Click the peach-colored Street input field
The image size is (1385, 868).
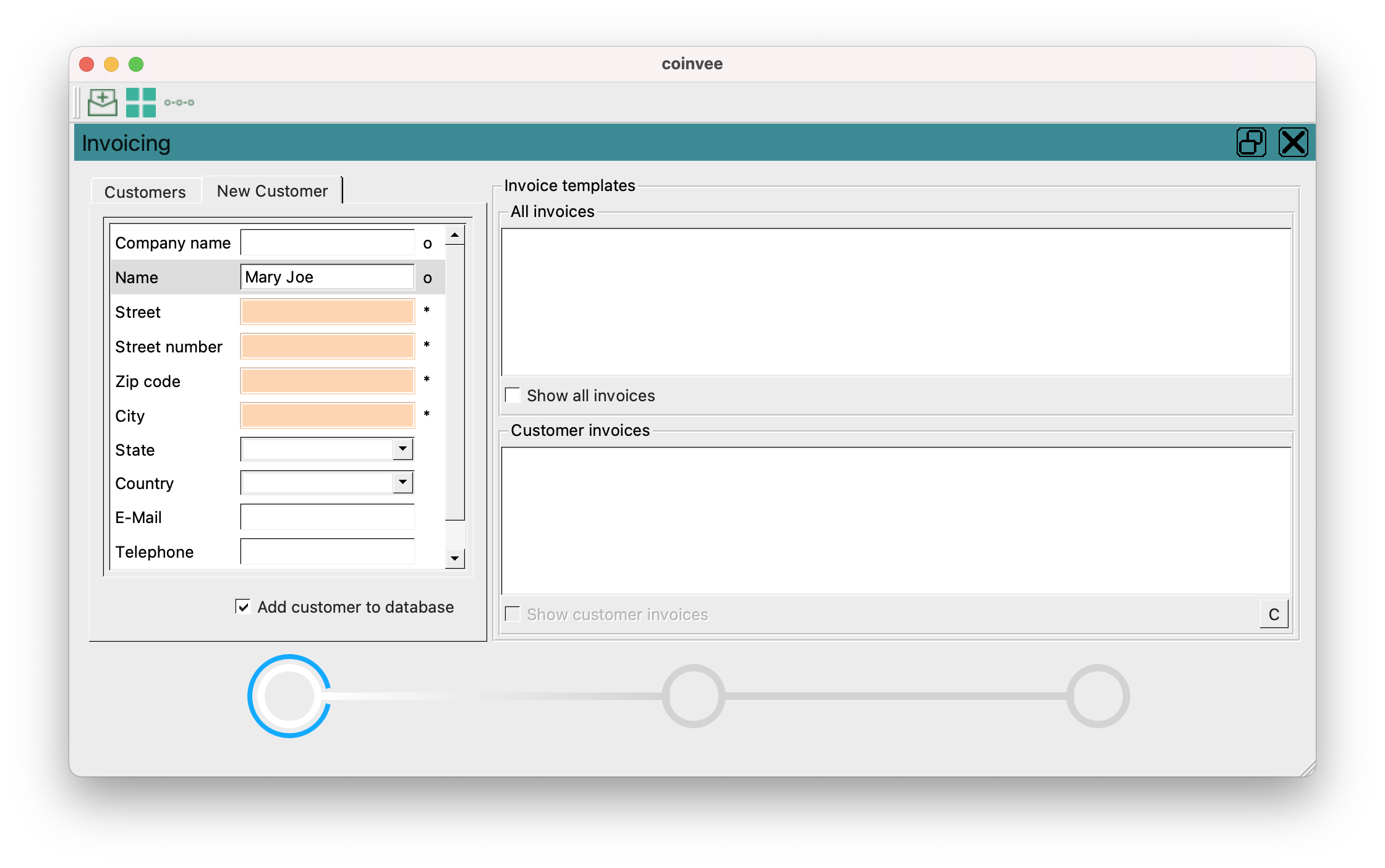[x=327, y=312]
